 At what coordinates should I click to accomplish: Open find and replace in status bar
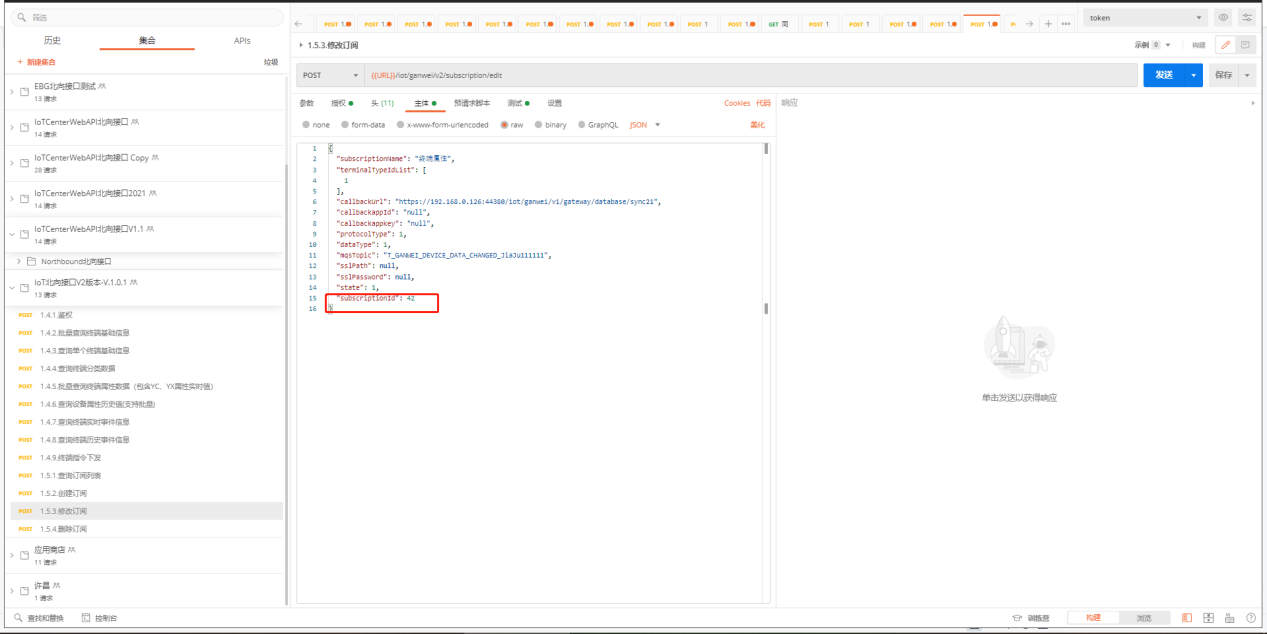(40, 618)
